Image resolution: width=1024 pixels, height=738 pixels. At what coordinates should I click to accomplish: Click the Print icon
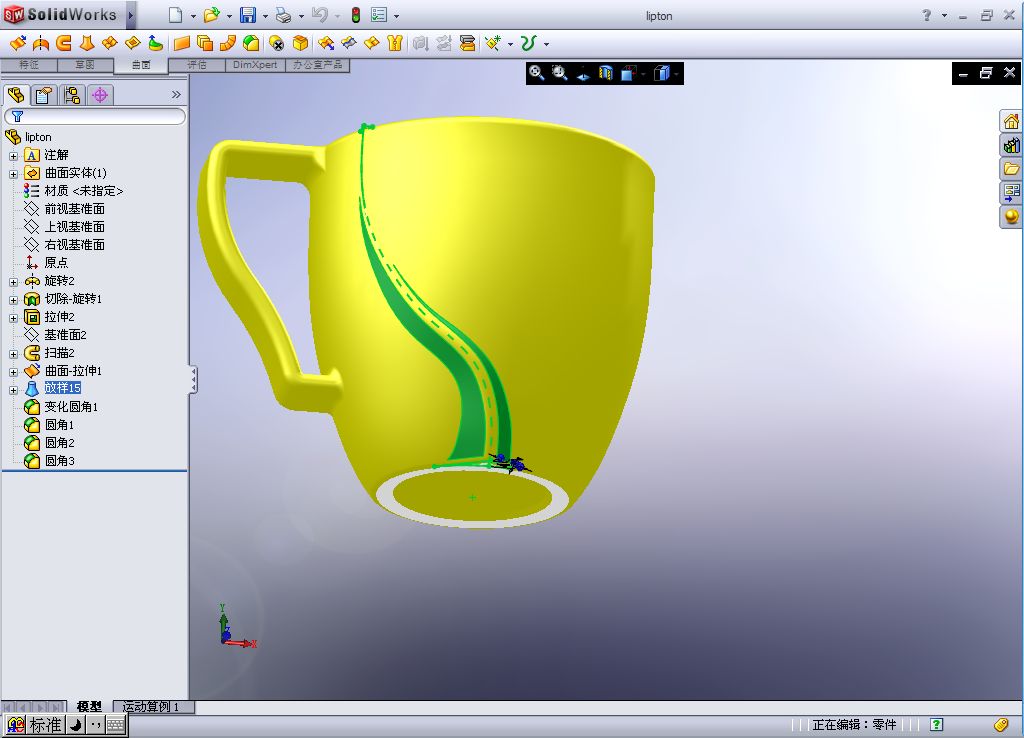[x=283, y=15]
